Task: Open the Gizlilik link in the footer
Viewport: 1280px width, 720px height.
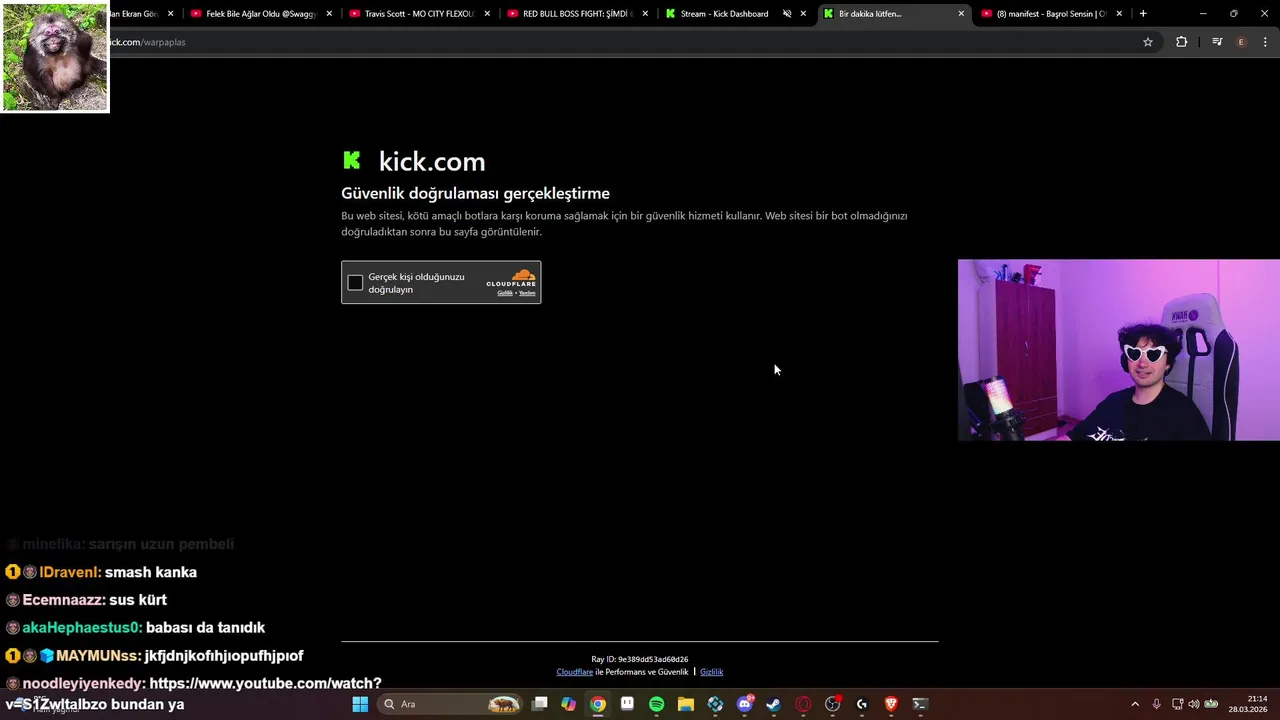Action: click(x=711, y=672)
